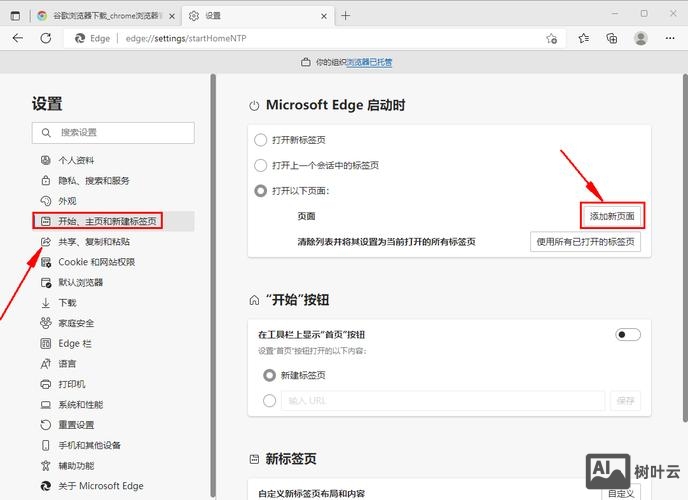Switch to the 谷歌浏览器下载 tab
This screenshot has width=688, height=500.
point(100,15)
